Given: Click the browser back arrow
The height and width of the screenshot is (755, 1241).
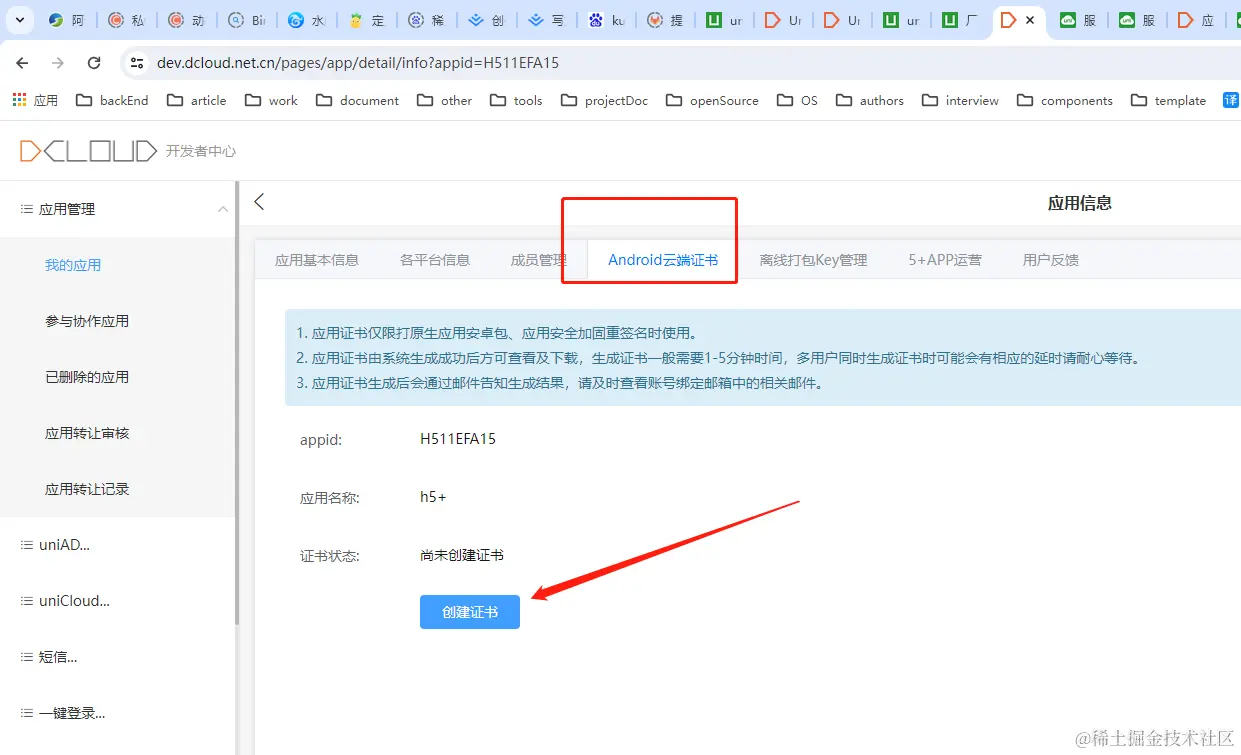Looking at the screenshot, I should click(x=23, y=63).
